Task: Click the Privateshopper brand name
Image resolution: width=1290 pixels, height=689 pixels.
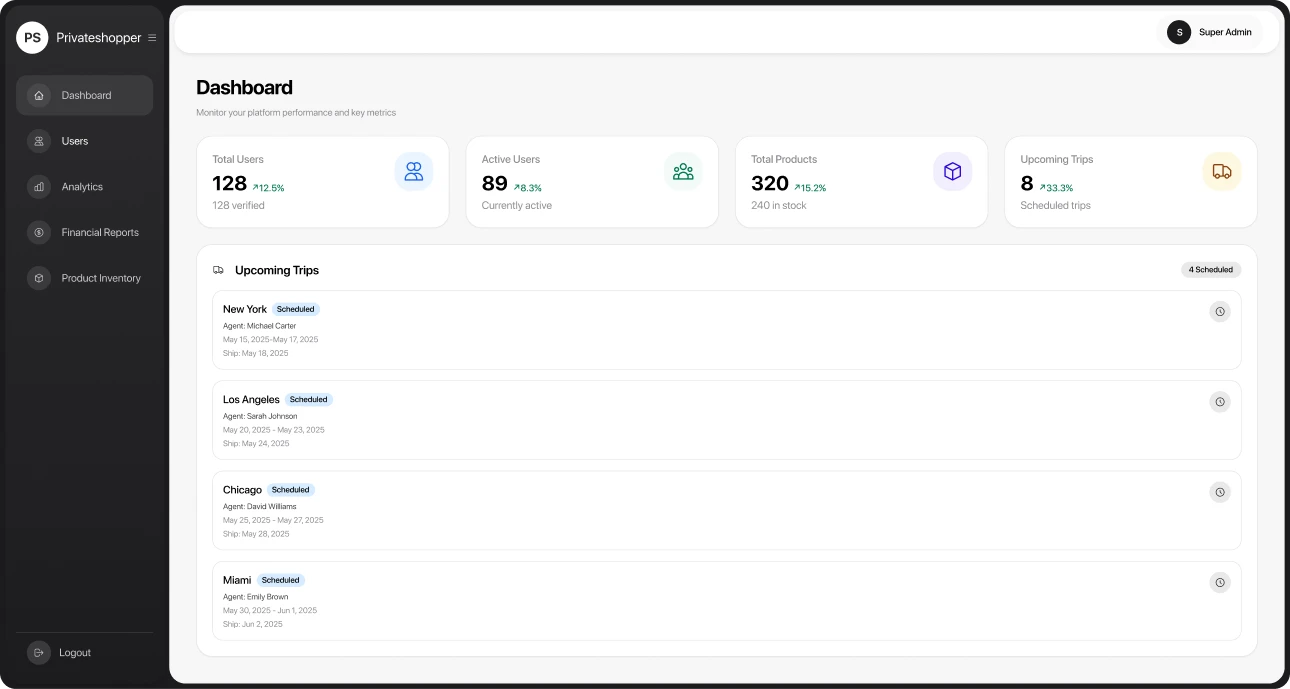Action: [x=99, y=38]
